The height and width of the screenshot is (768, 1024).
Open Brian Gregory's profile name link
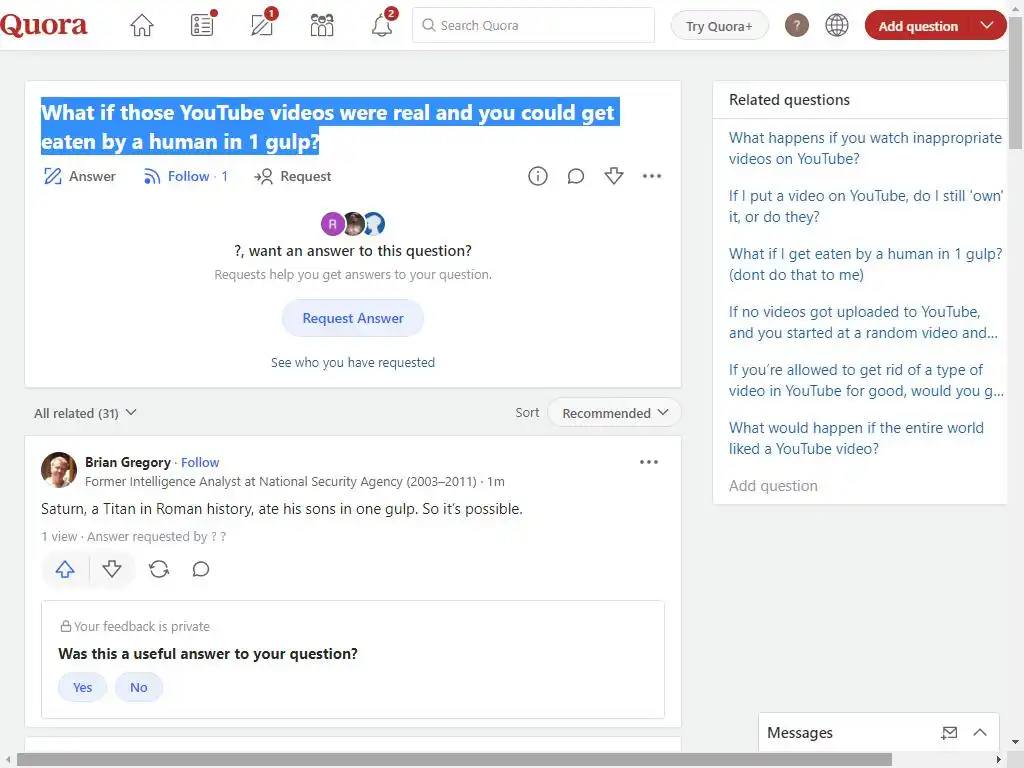[128, 462]
